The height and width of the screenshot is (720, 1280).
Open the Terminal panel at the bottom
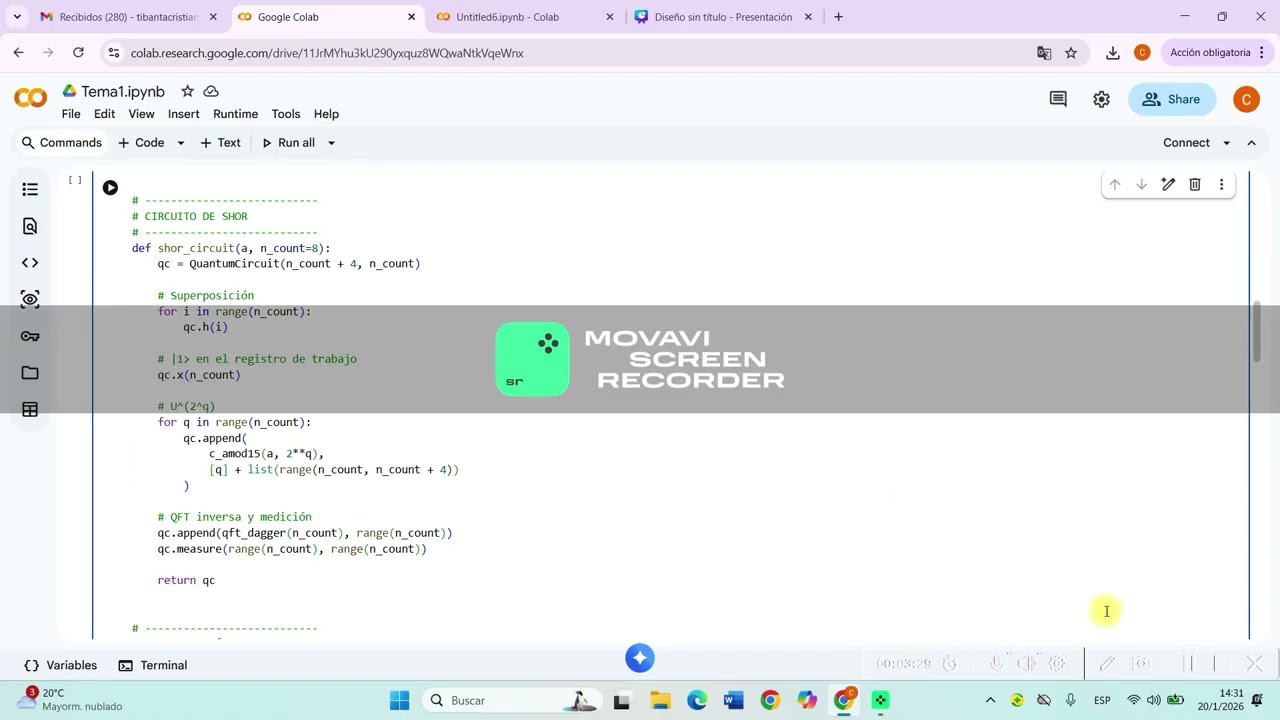153,665
